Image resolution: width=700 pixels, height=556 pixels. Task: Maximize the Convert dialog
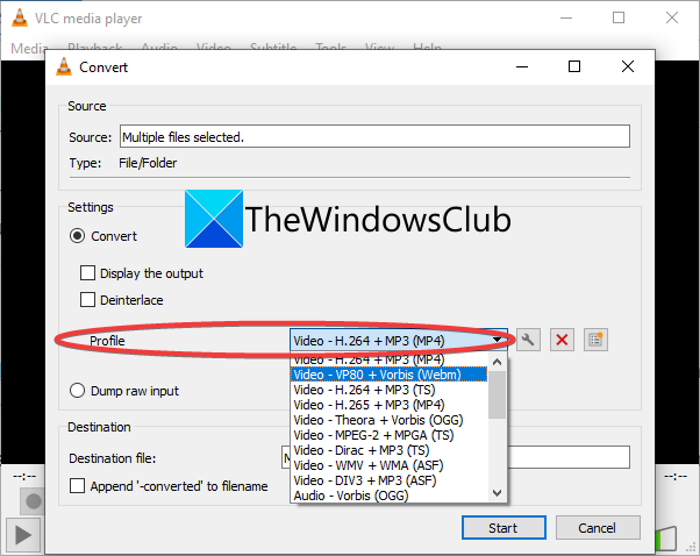[x=574, y=67]
